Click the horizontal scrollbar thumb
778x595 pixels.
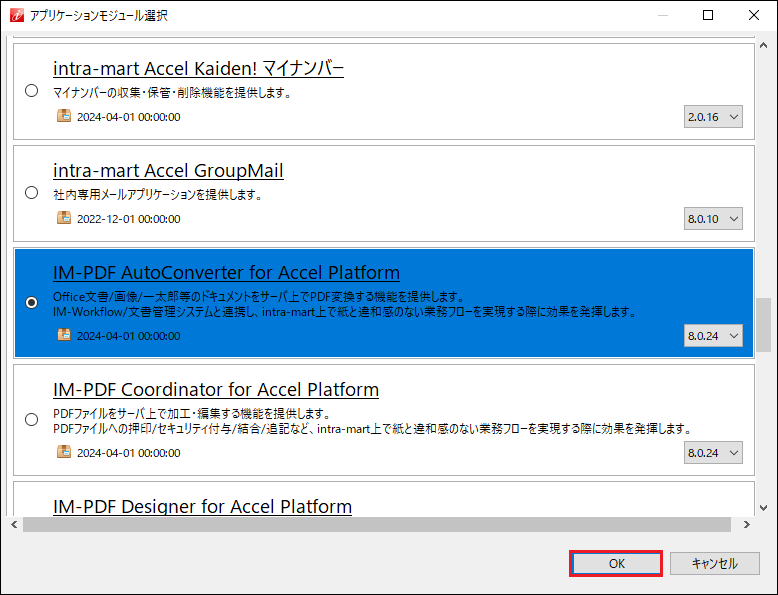(x=377, y=524)
